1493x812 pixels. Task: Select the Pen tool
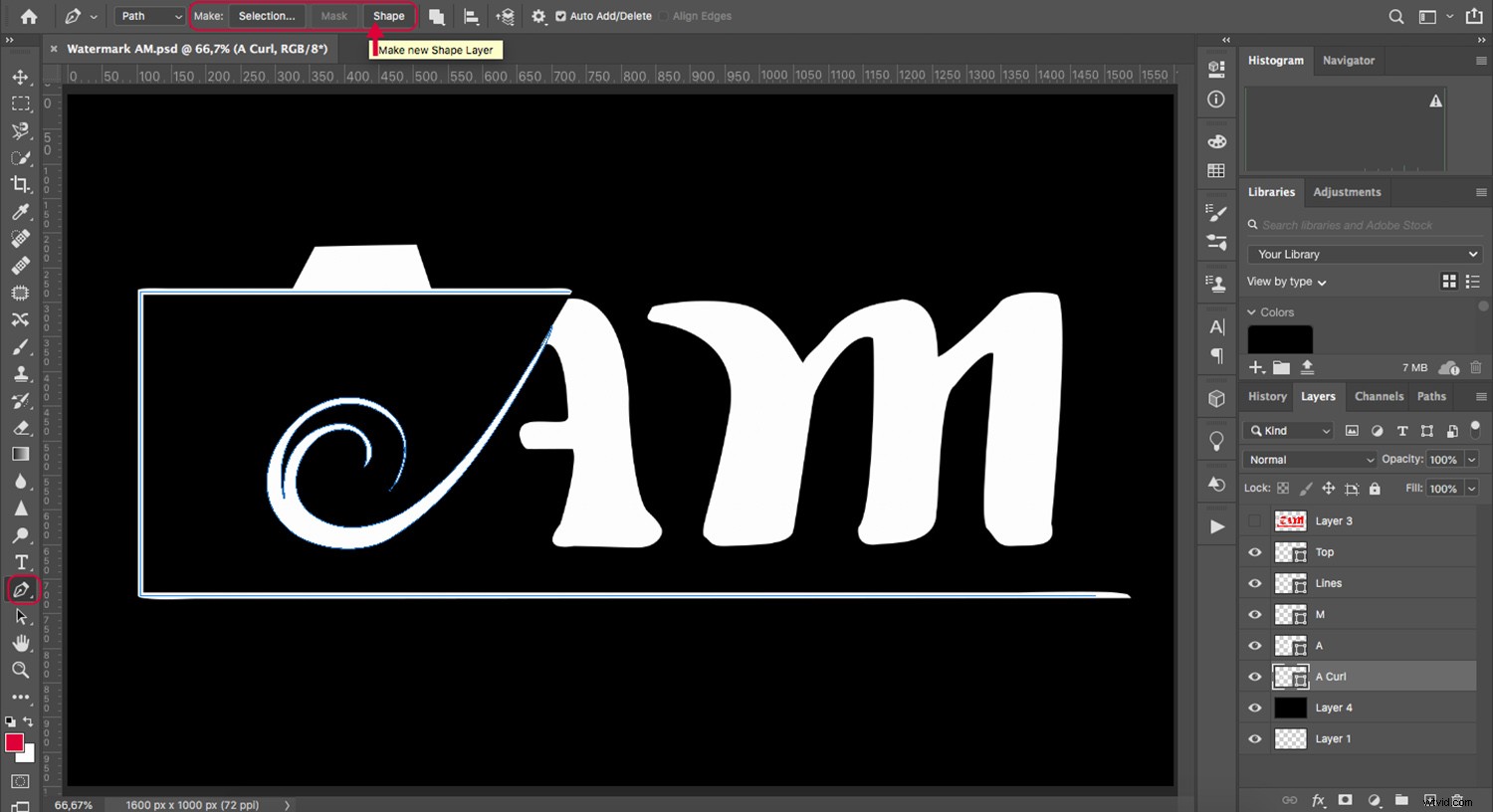(x=21, y=589)
